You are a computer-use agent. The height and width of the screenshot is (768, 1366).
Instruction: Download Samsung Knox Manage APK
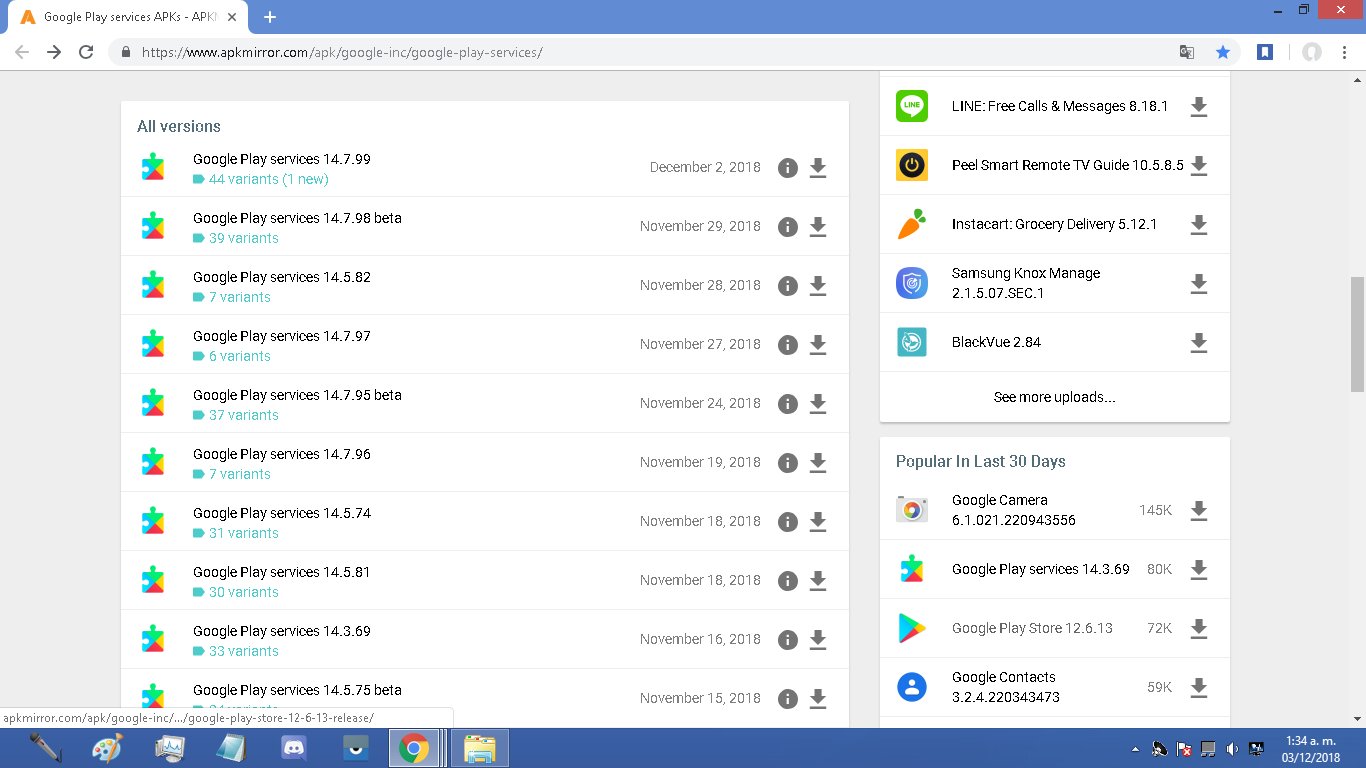[x=1198, y=284]
